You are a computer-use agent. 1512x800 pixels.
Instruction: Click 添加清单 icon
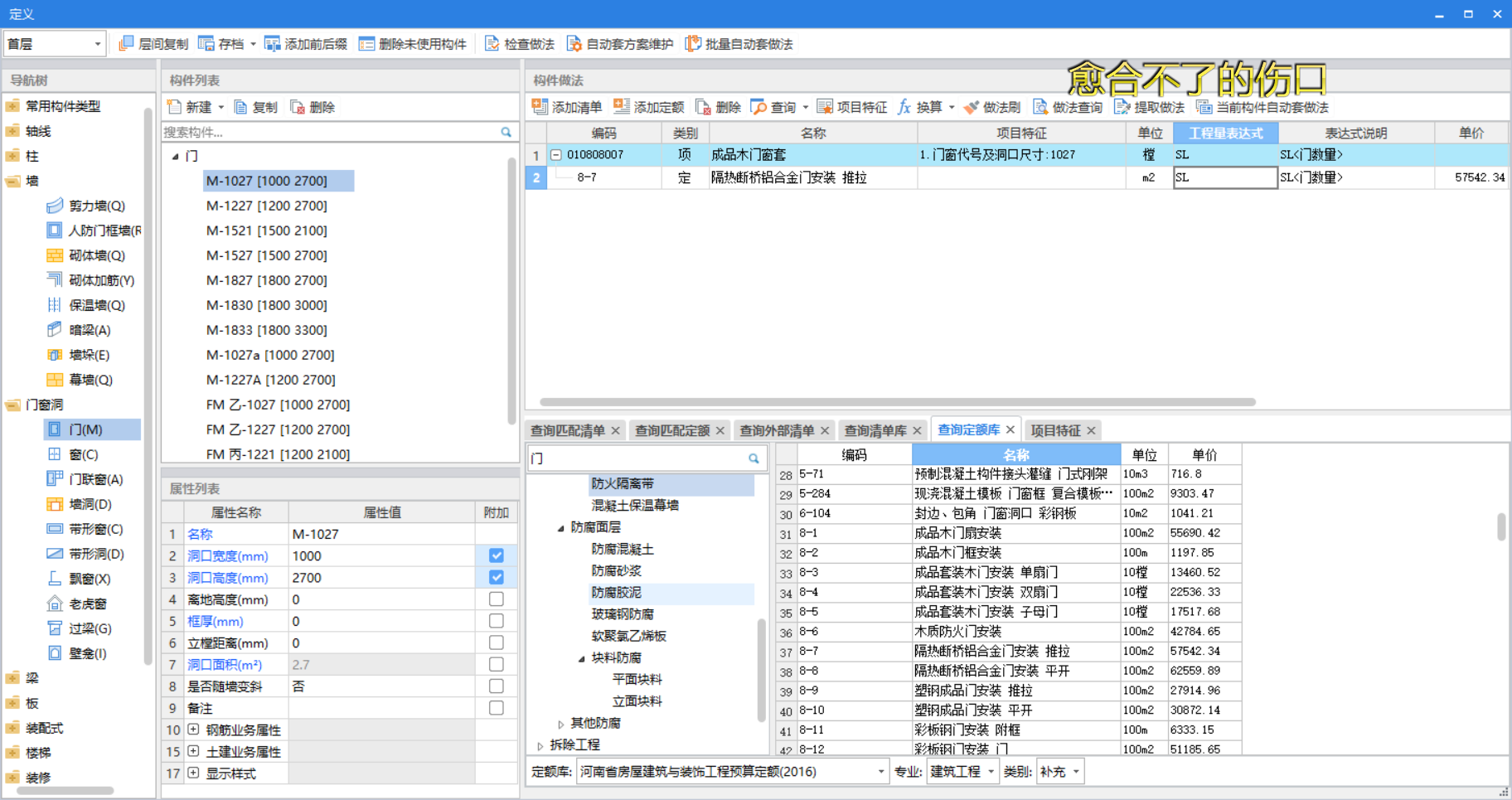(540, 107)
